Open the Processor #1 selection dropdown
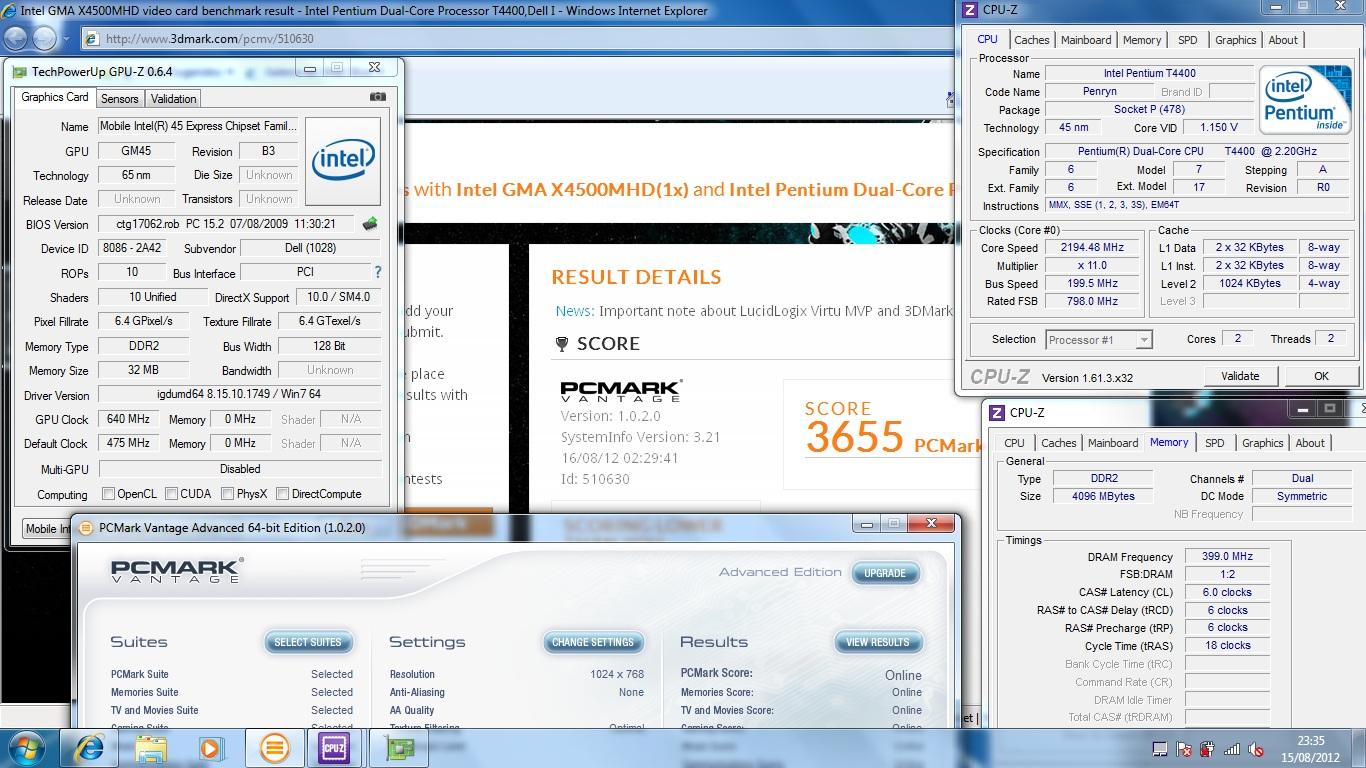The width and height of the screenshot is (1366, 768). (x=1099, y=340)
